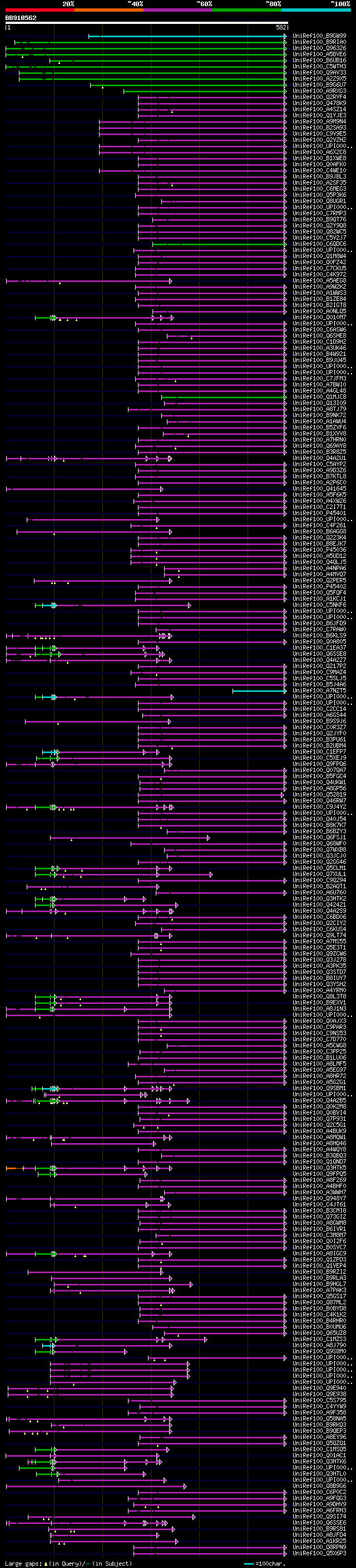Select hit label UniRef100_C5WTH3
Screen dimensions: 356x1568
[x=319, y=66]
